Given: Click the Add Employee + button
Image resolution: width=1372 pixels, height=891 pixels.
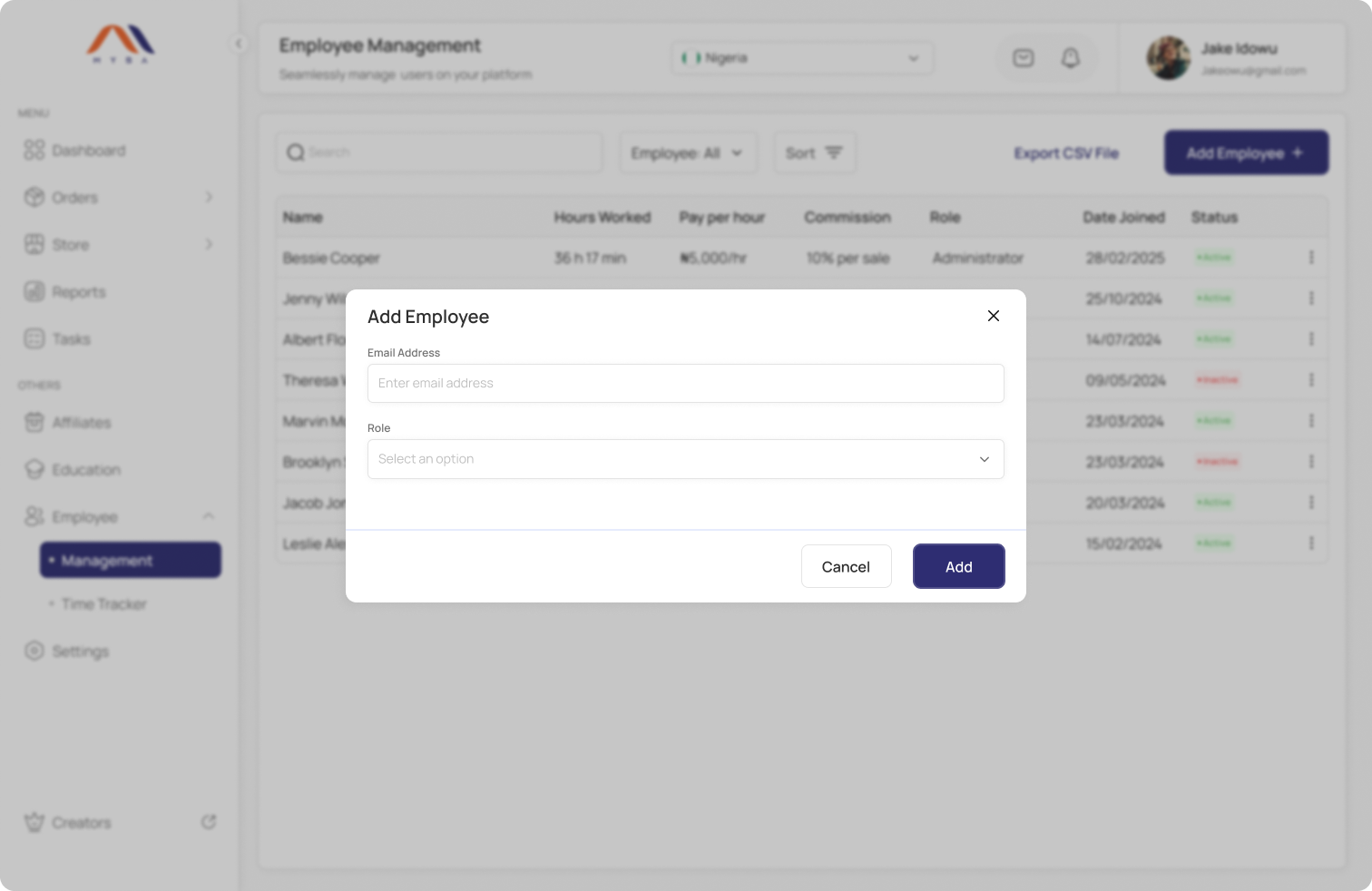Looking at the screenshot, I should (1246, 152).
